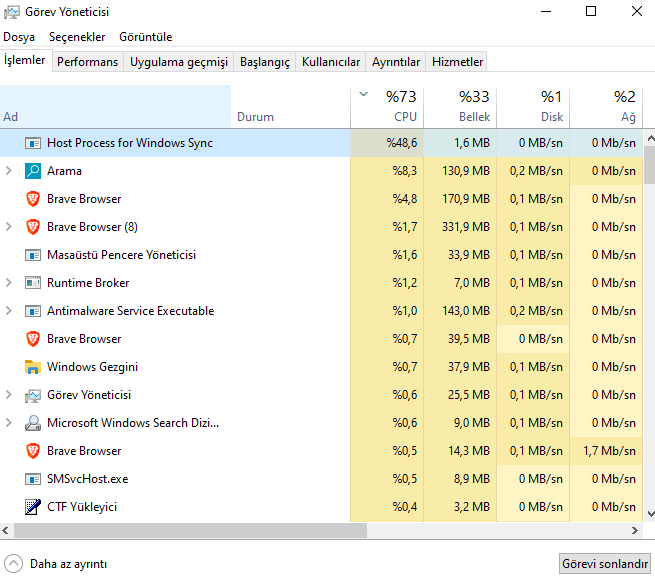655x584 pixels.
Task: Click the CTF Yükleyici pen icon
Action: point(33,507)
